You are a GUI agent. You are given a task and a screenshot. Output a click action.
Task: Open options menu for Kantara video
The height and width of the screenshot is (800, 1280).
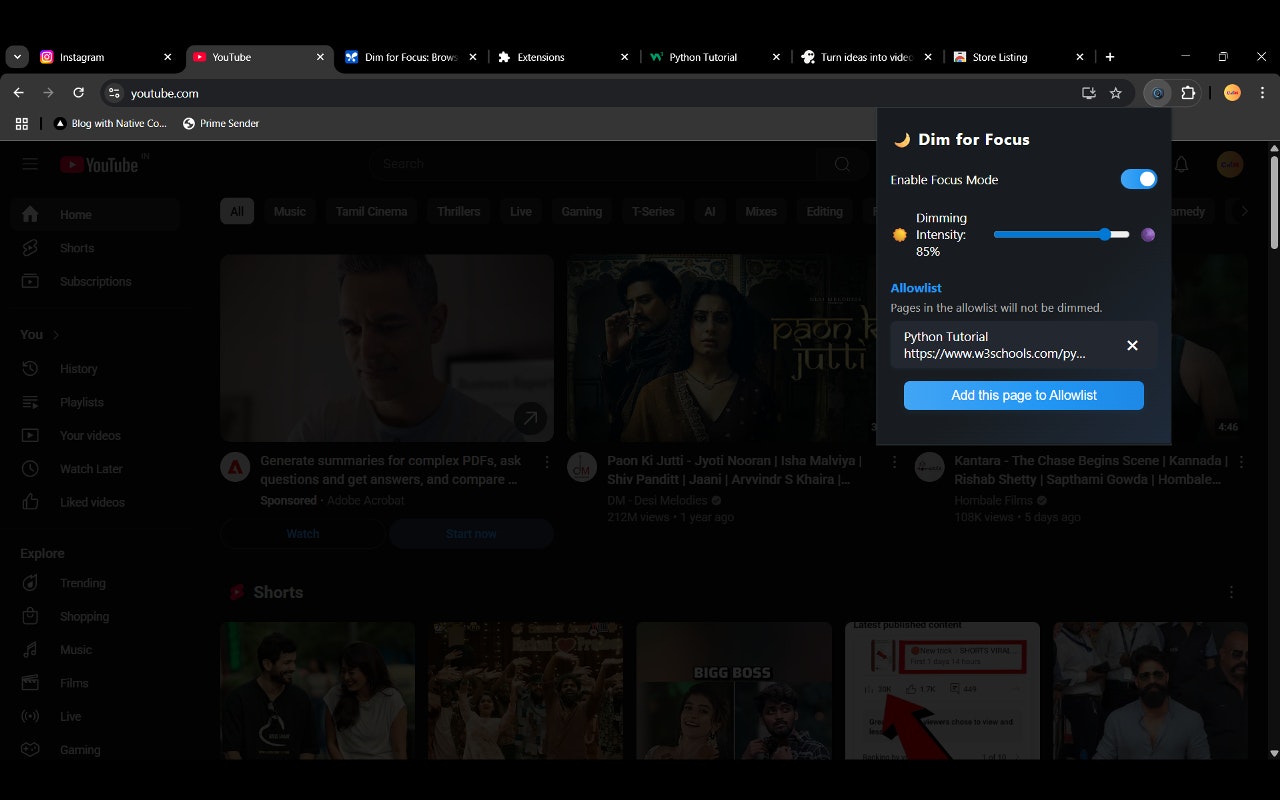pos(1241,462)
